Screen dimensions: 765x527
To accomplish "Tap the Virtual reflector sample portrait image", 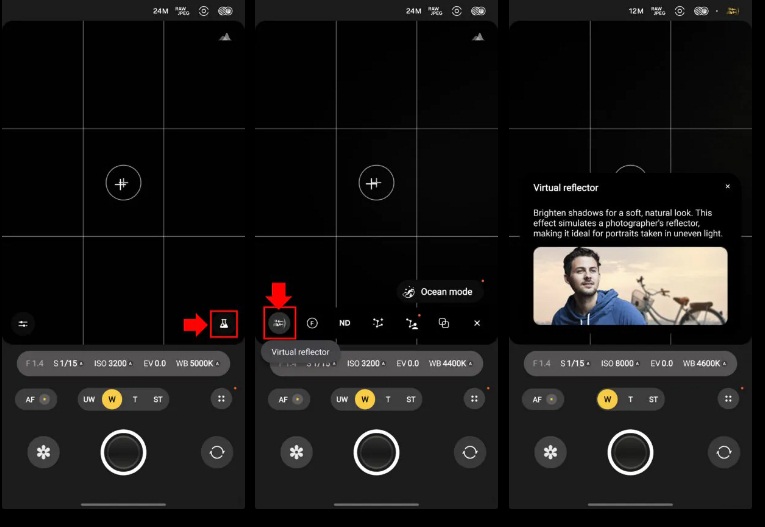I will pyautogui.click(x=630, y=286).
